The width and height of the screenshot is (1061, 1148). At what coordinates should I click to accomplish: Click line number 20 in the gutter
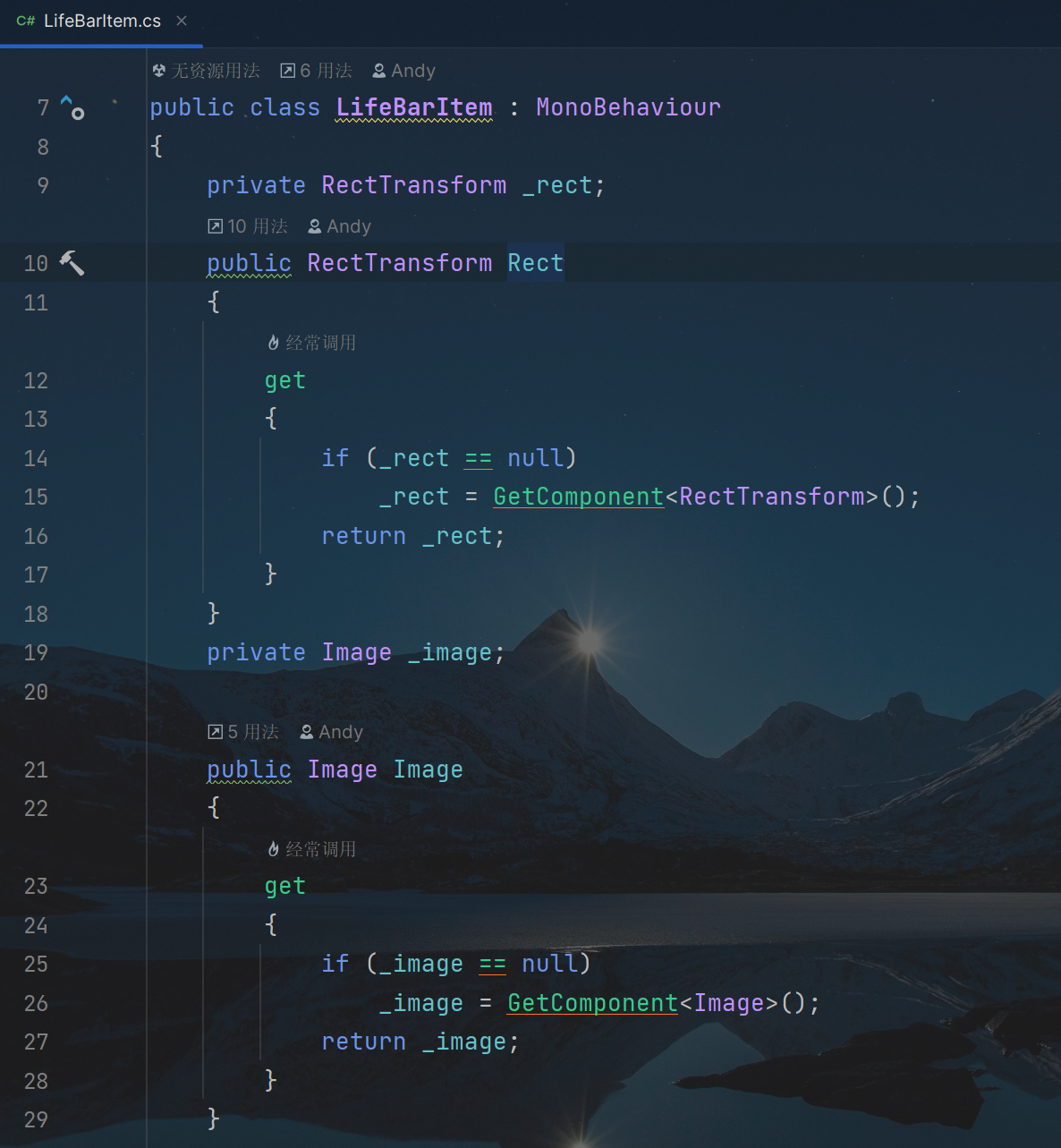click(x=36, y=692)
